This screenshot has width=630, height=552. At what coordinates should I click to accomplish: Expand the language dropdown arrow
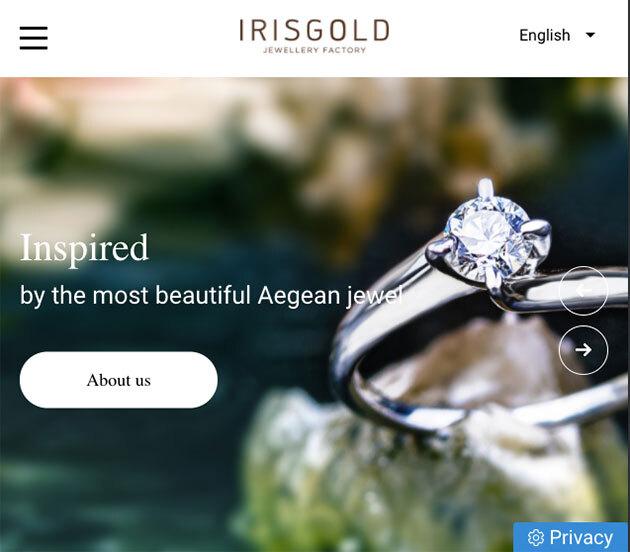(590, 35)
